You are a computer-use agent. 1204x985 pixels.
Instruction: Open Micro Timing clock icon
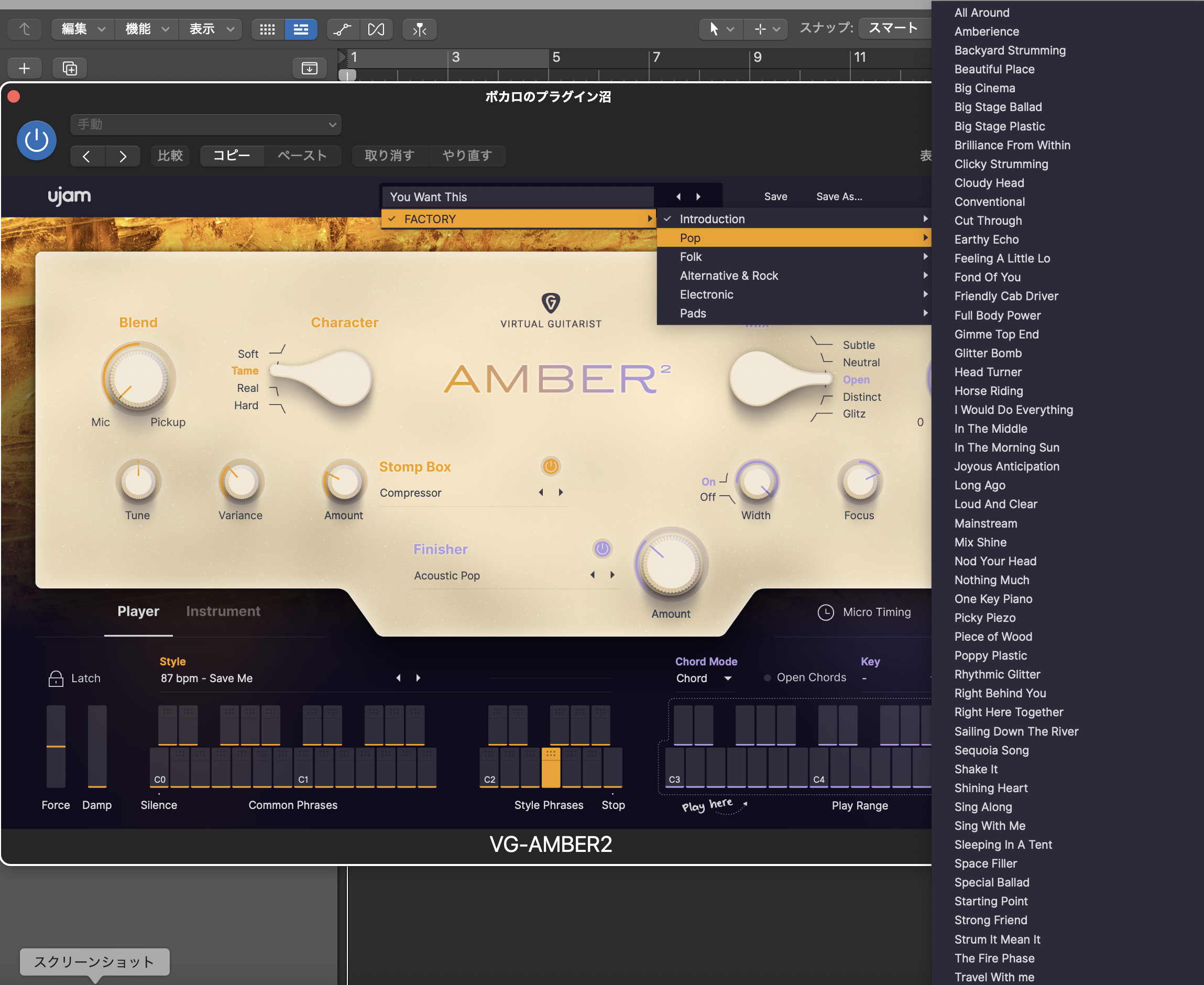(826, 612)
